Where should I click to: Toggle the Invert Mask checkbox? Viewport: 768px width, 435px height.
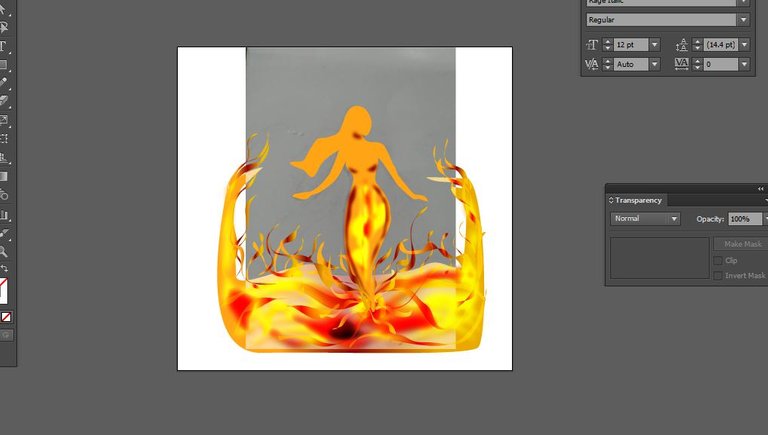pyautogui.click(x=718, y=276)
